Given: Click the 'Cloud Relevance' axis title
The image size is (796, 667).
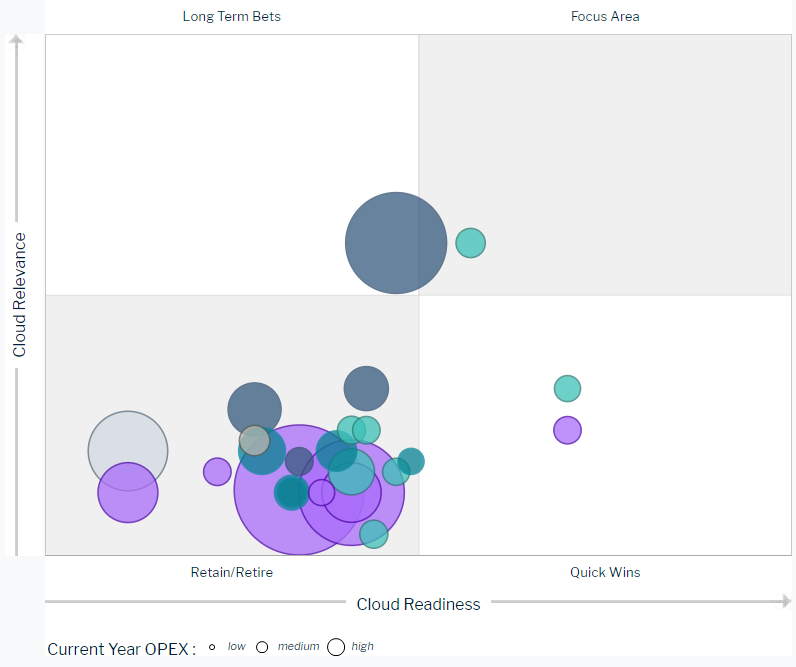Looking at the screenshot, I should click(x=20, y=295).
